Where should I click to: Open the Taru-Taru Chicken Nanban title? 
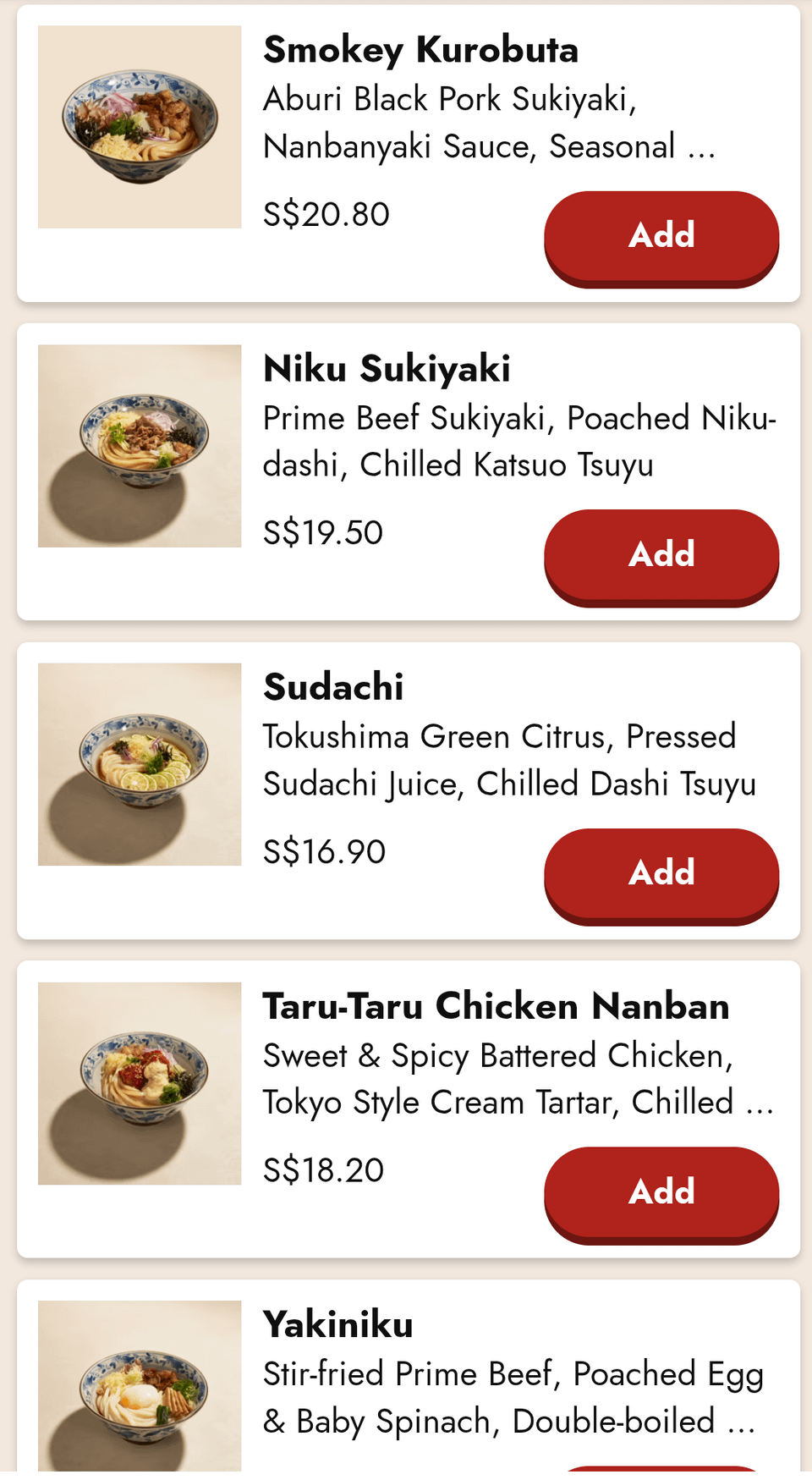496,1006
